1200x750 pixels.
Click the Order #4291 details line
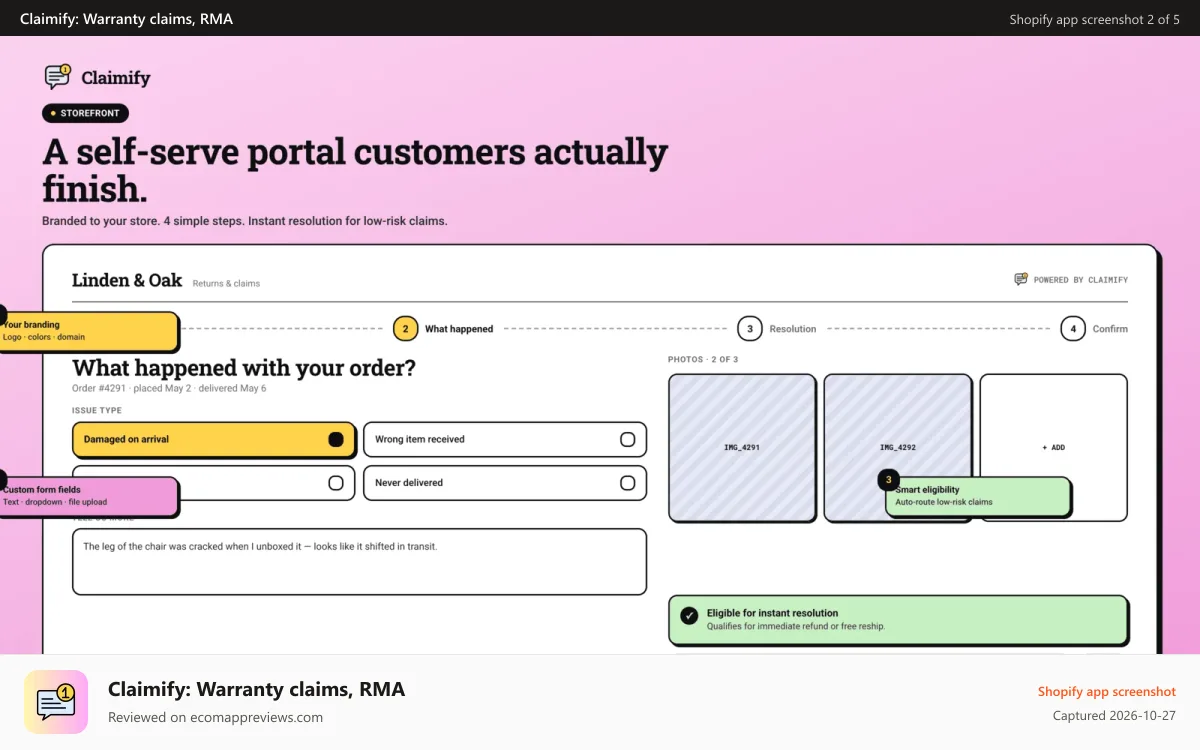pos(169,389)
